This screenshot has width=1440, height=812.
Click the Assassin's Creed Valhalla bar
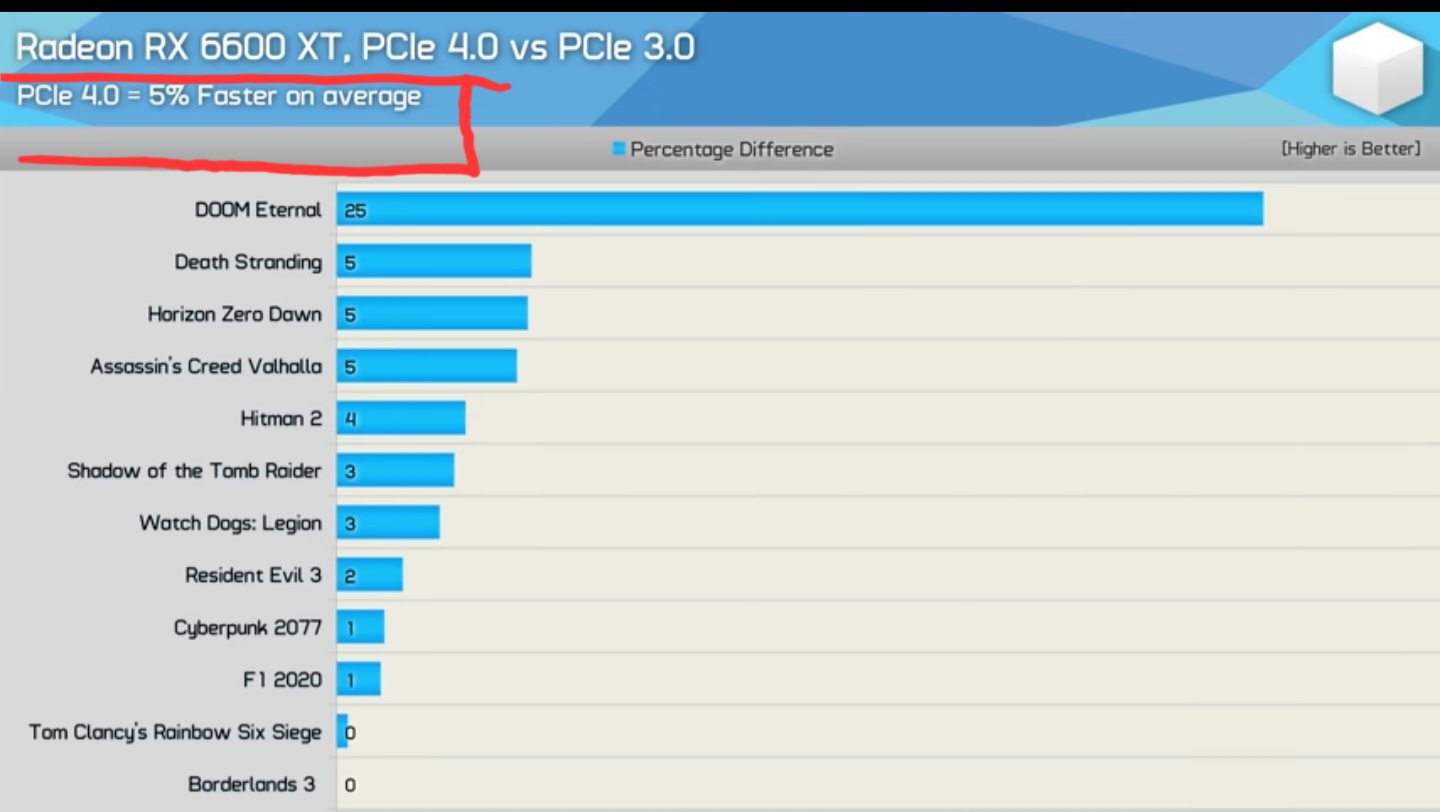click(427, 366)
